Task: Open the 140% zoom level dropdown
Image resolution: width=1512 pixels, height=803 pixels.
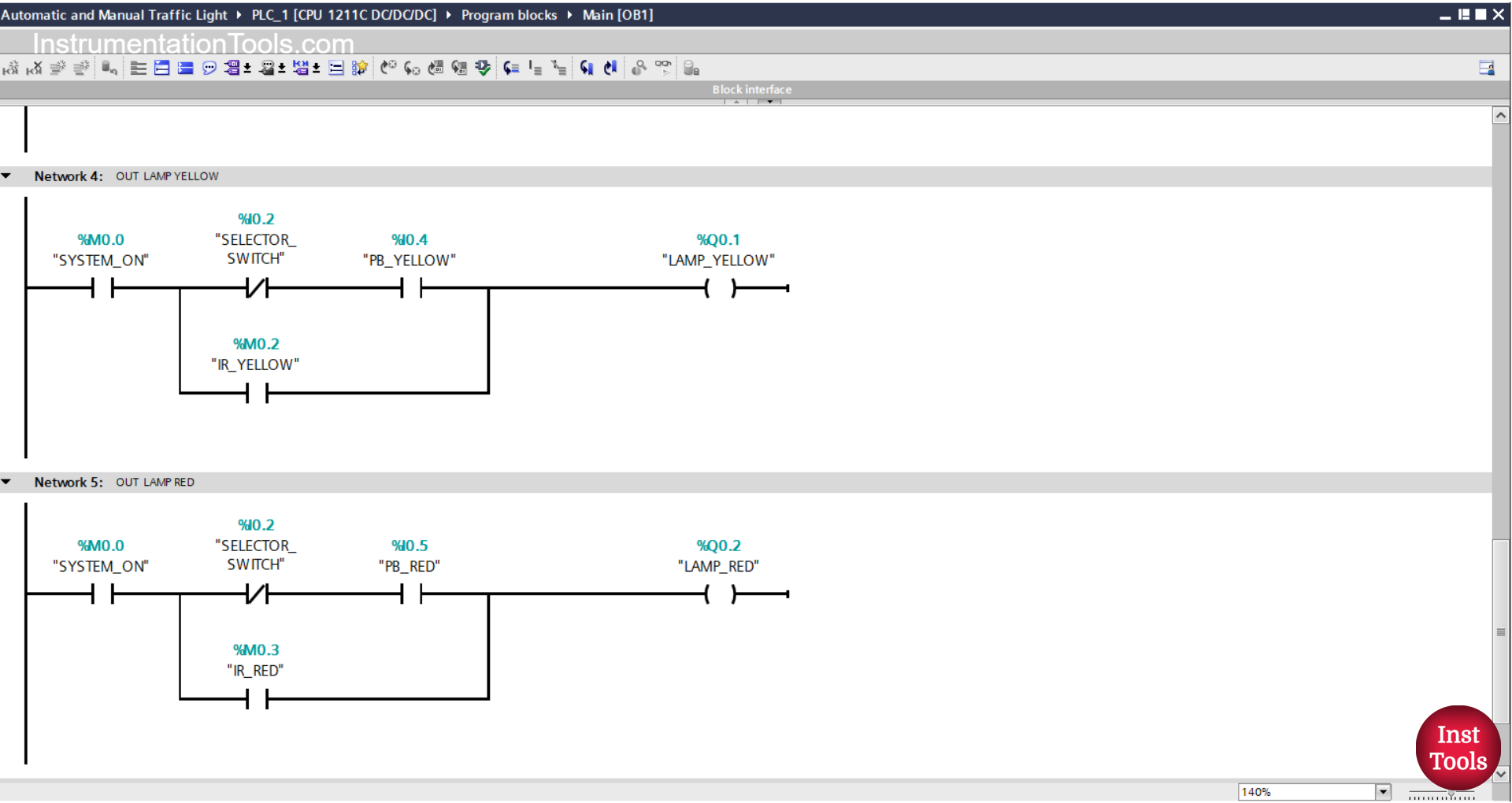Action: click(1382, 791)
